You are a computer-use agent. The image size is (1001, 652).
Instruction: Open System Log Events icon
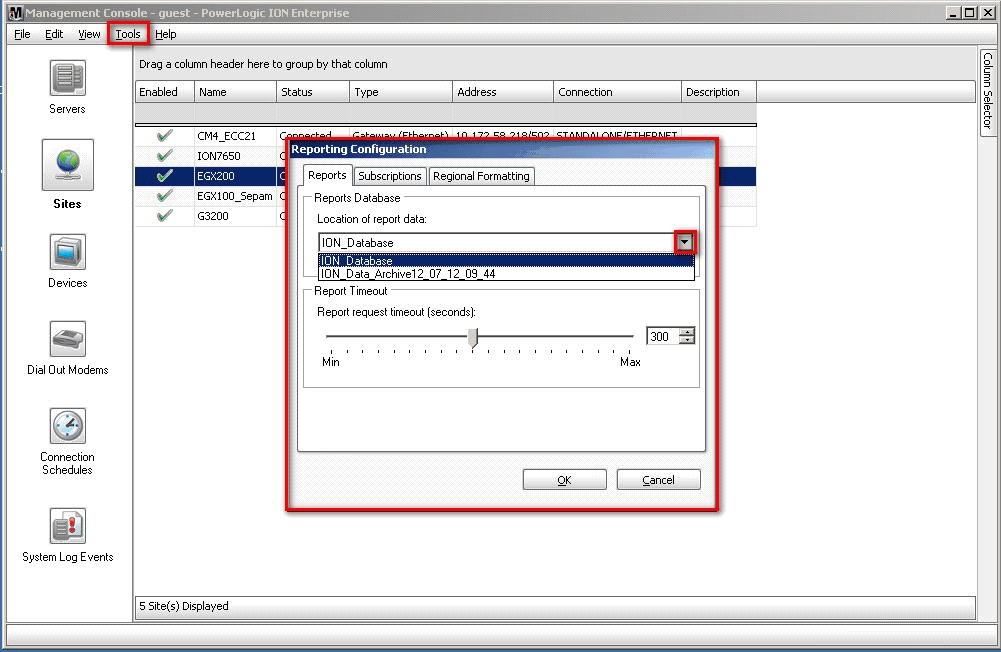(68, 526)
